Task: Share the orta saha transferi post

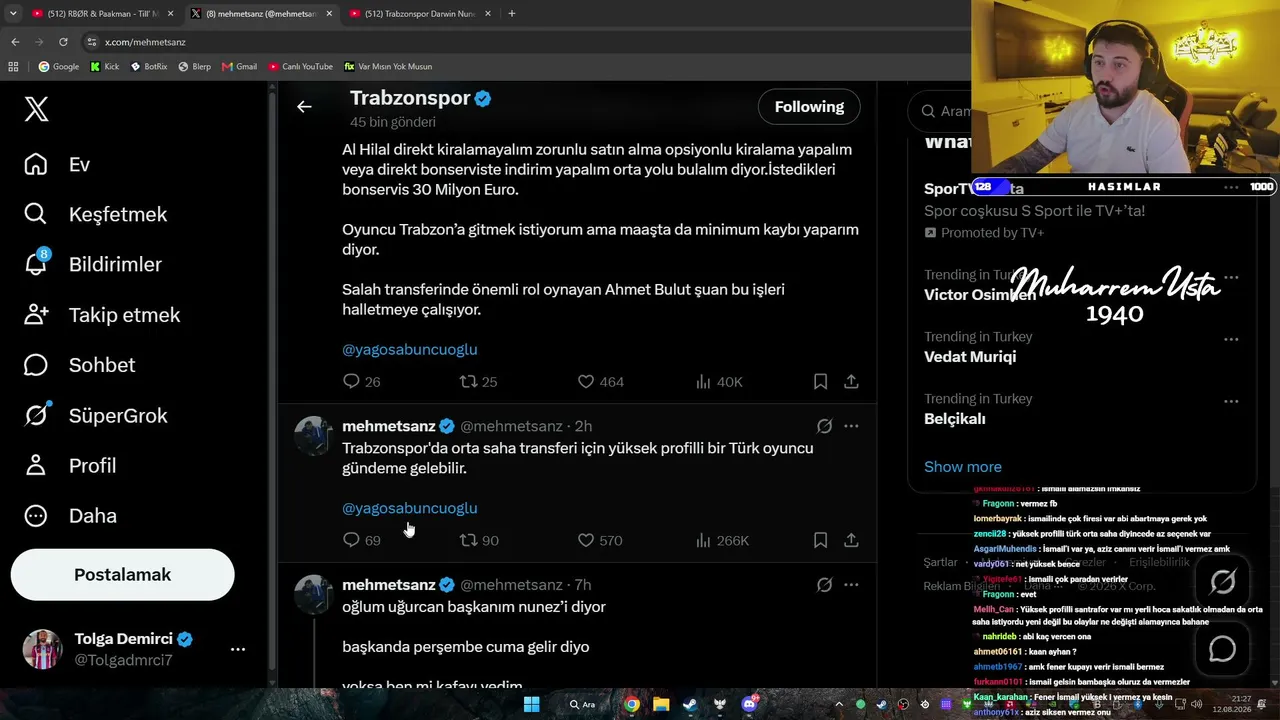Action: [x=851, y=540]
